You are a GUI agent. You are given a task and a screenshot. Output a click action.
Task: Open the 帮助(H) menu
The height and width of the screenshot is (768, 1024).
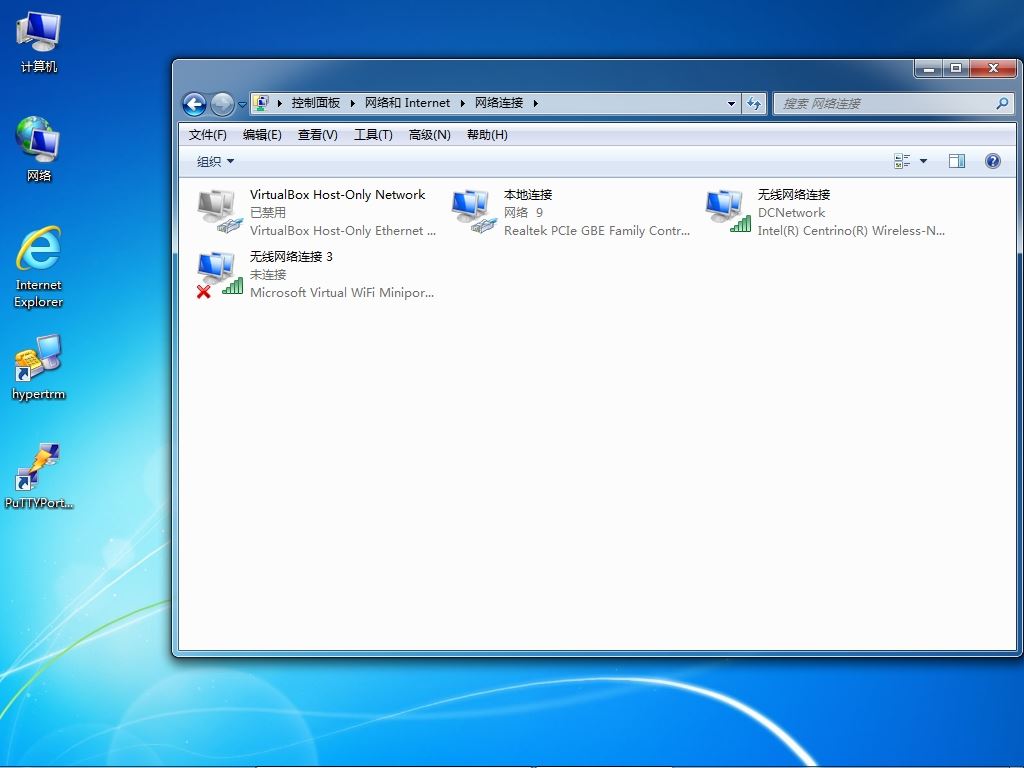tap(487, 135)
